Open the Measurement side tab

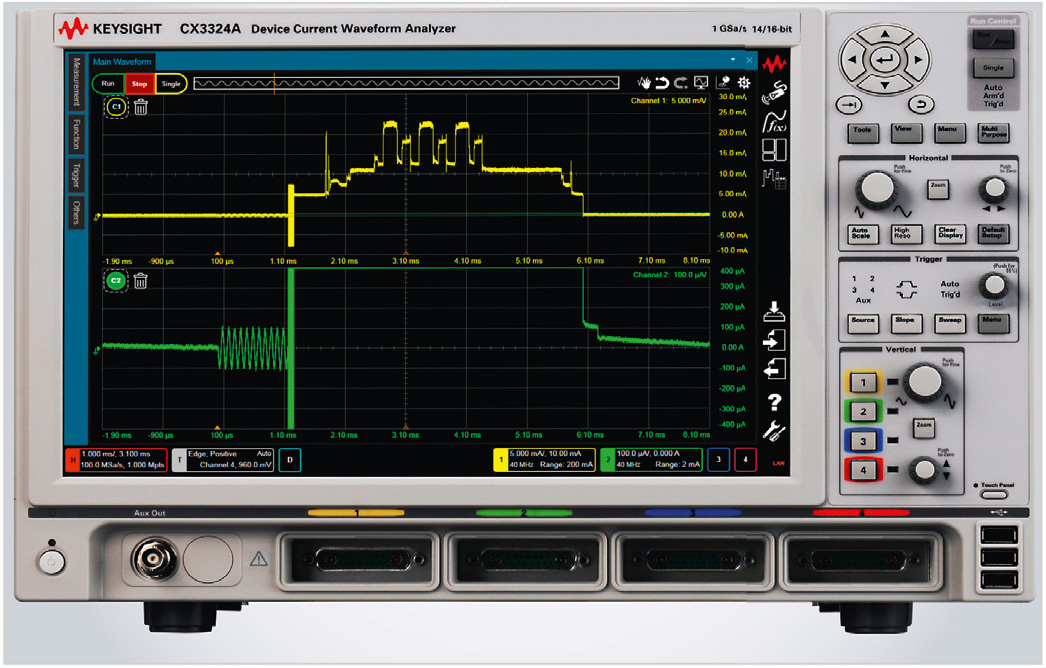(x=76, y=82)
